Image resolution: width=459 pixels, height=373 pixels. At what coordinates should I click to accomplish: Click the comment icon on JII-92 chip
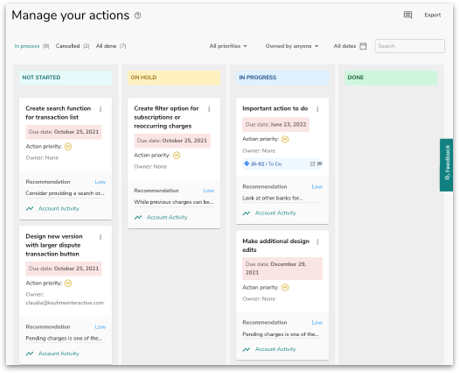pyautogui.click(x=319, y=164)
